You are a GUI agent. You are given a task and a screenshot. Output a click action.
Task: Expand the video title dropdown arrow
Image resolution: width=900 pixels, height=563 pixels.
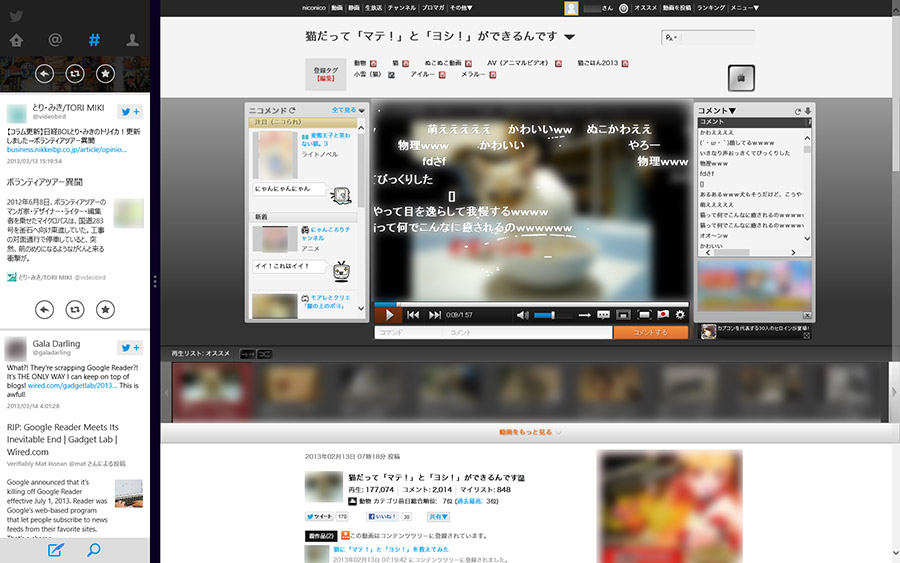569,38
